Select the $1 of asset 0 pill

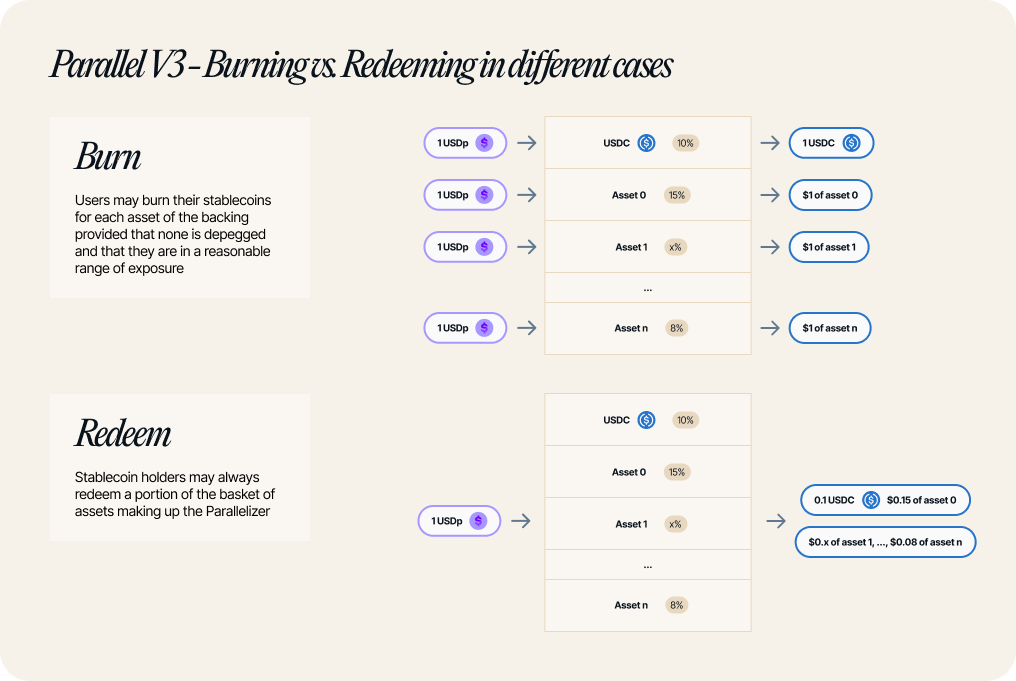[x=830, y=195]
